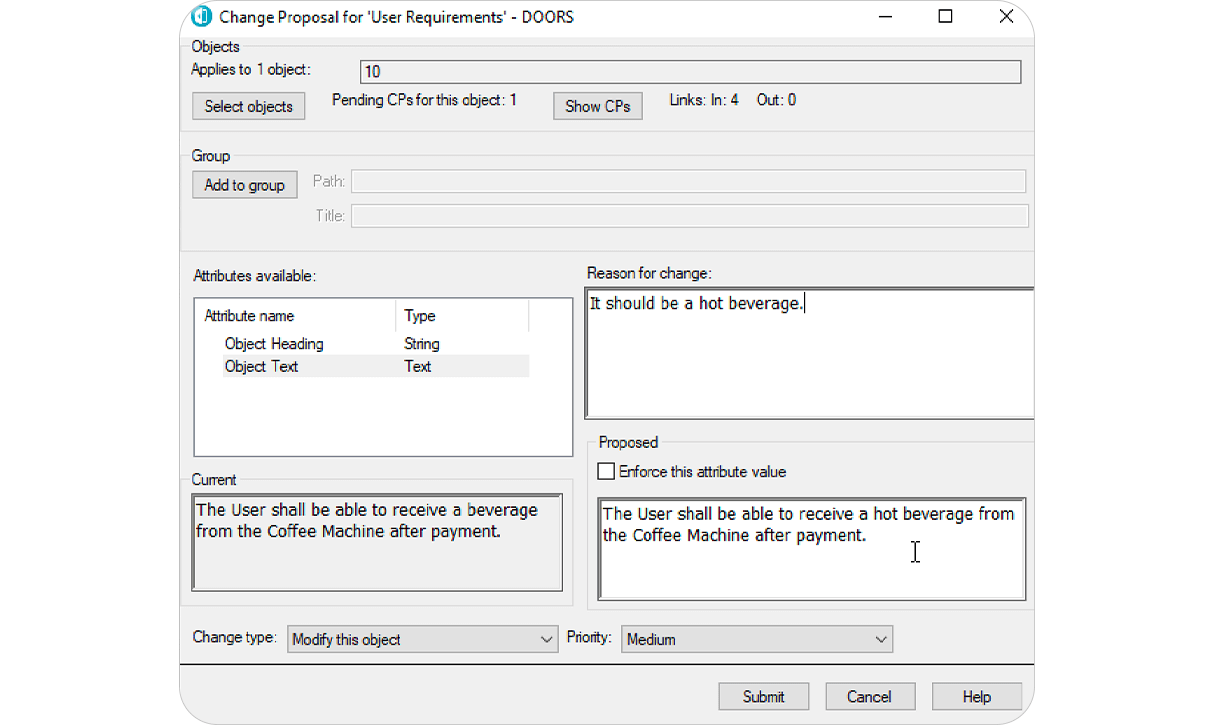Enable the Enforce this attribute value checkbox
The image size is (1214, 725).
605,470
